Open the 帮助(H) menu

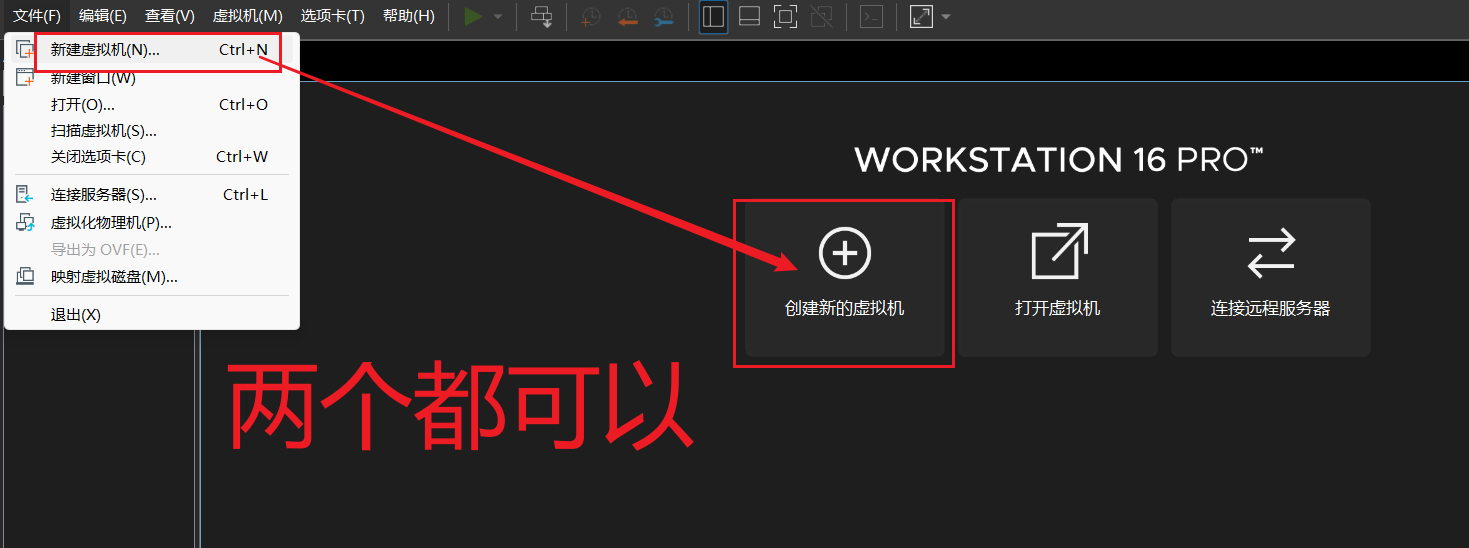[x=408, y=16]
